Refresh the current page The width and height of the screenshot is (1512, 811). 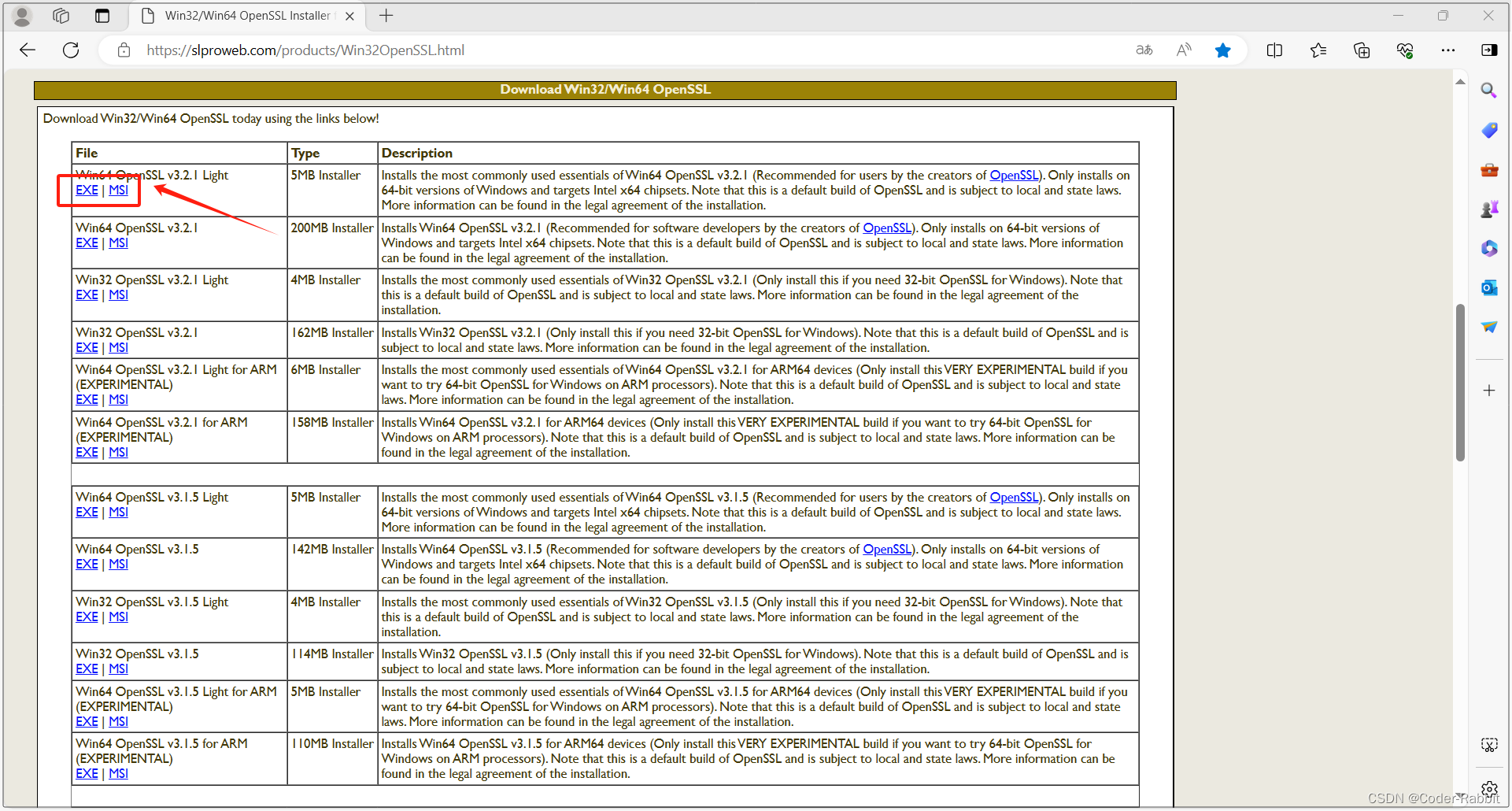pos(71,50)
